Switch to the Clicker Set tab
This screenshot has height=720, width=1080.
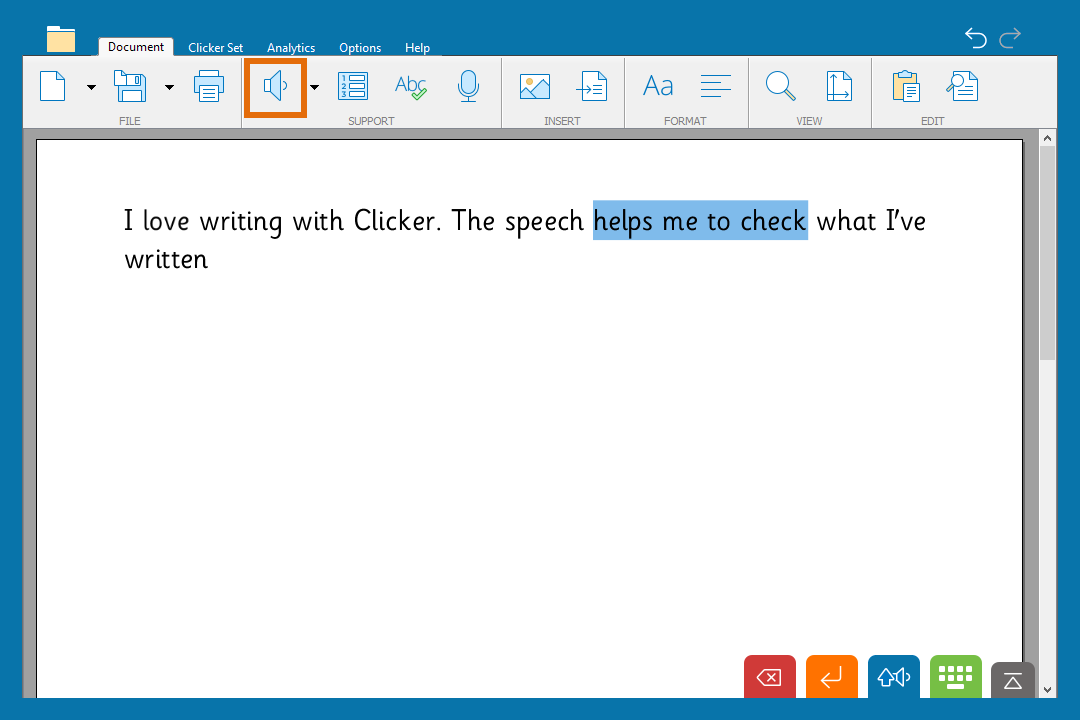(215, 47)
